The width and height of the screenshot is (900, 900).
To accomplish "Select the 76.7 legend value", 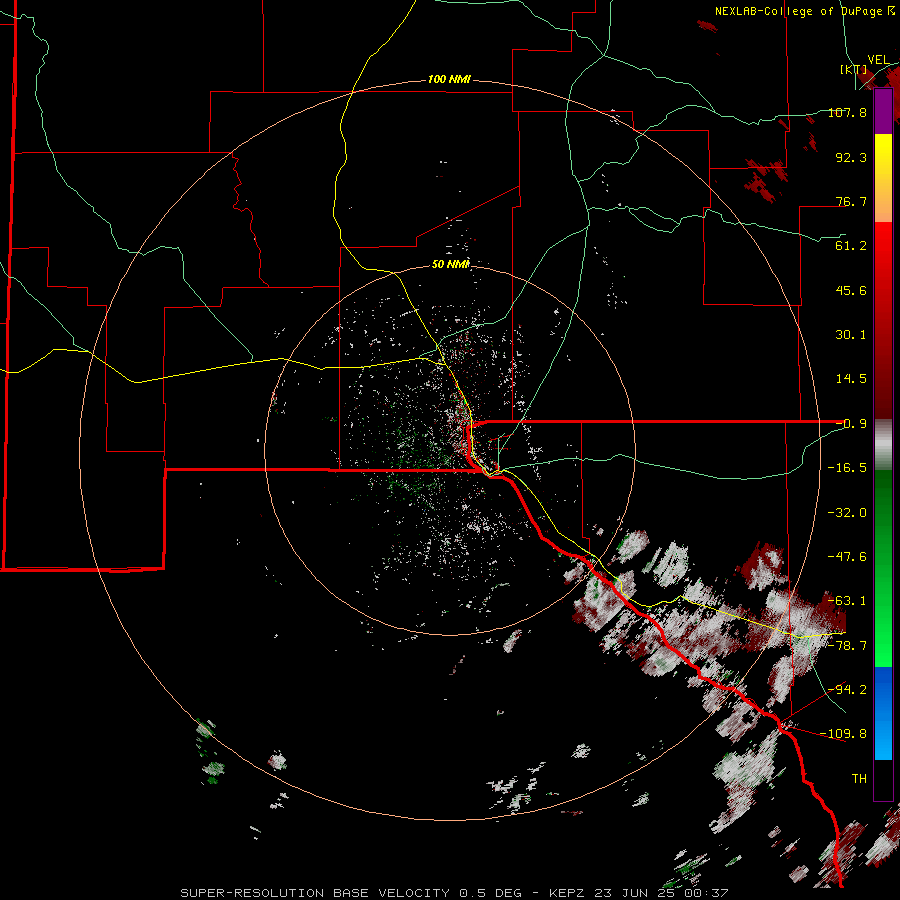I will [851, 201].
